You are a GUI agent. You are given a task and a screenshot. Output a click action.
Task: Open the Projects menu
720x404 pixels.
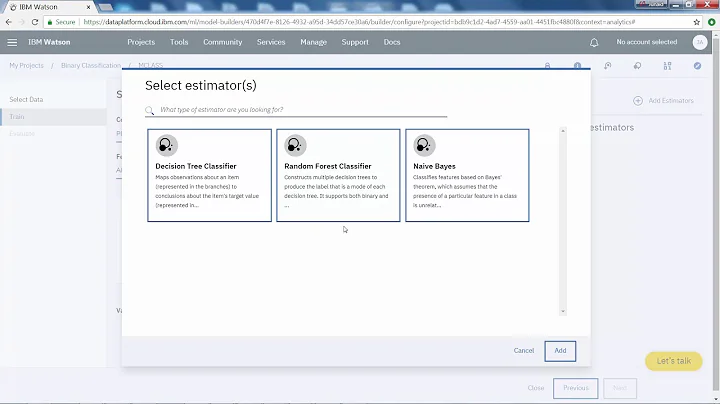[141, 42]
